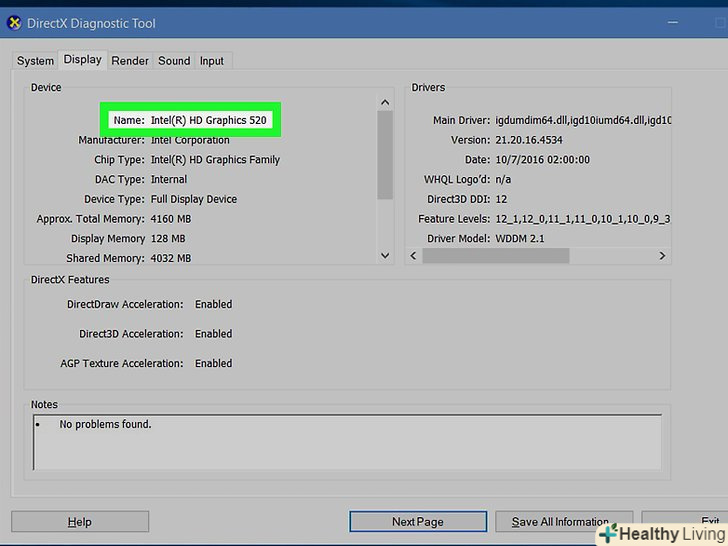Click the Device panel vertical scrollbar thumb
Image resolution: width=728 pixels, height=546 pixels.
coord(385,155)
